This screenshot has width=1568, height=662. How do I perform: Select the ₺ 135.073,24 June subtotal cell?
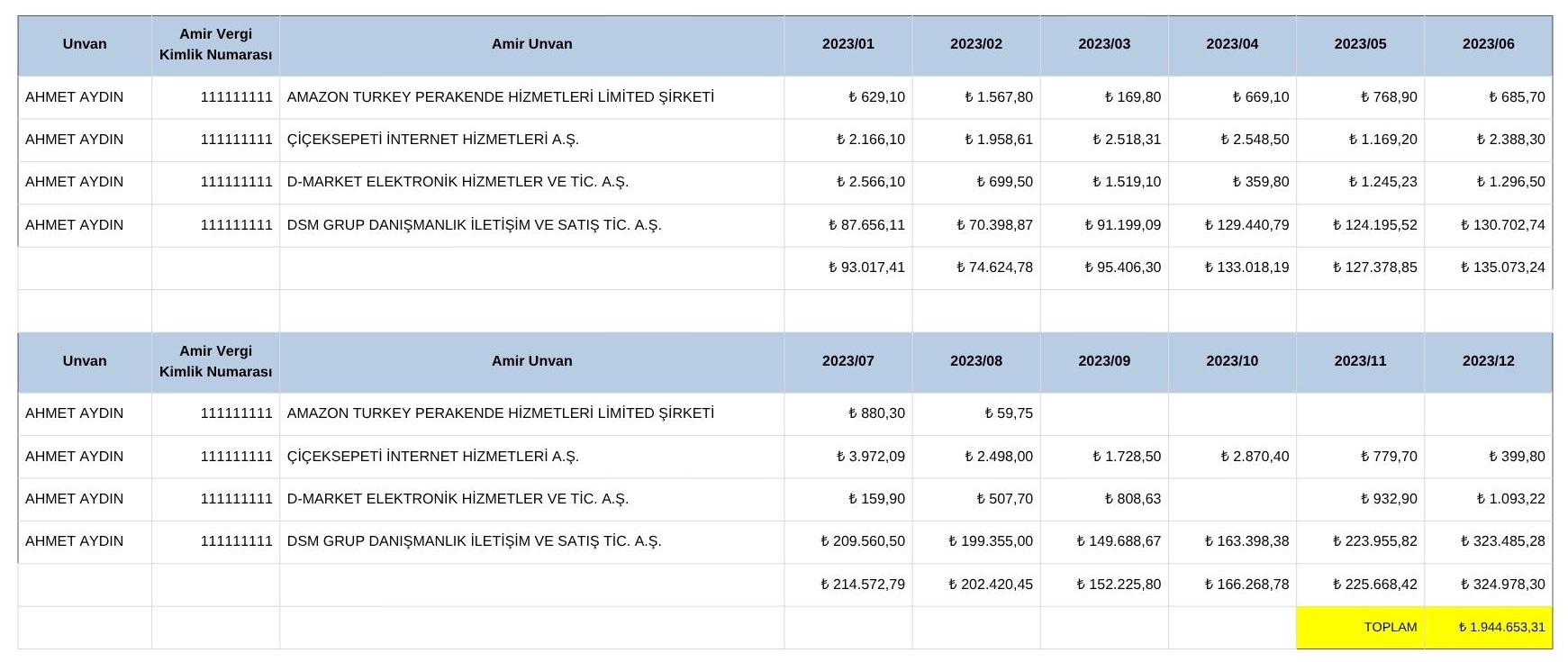[x=1502, y=268]
